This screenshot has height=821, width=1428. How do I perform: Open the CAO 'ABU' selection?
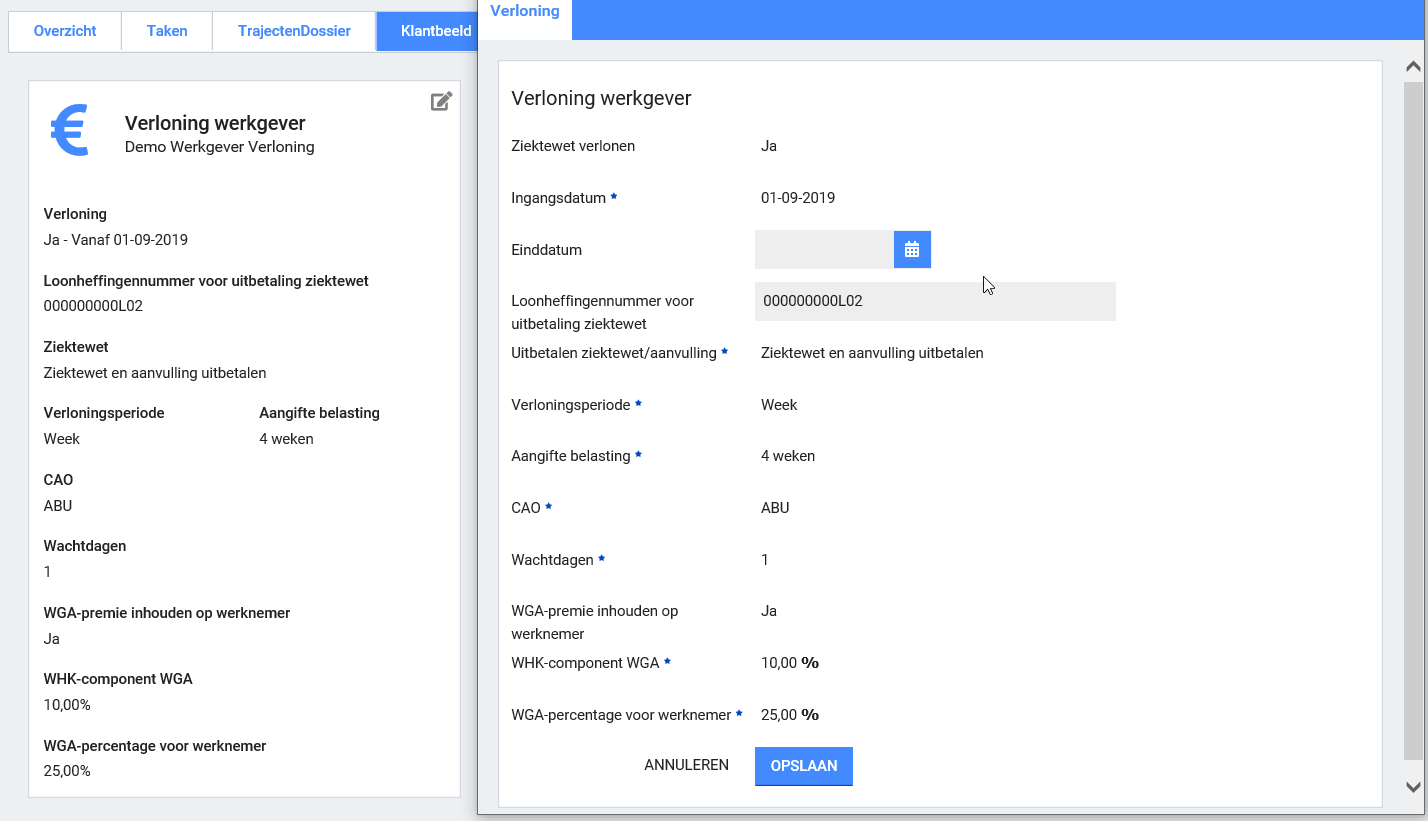click(x=775, y=508)
